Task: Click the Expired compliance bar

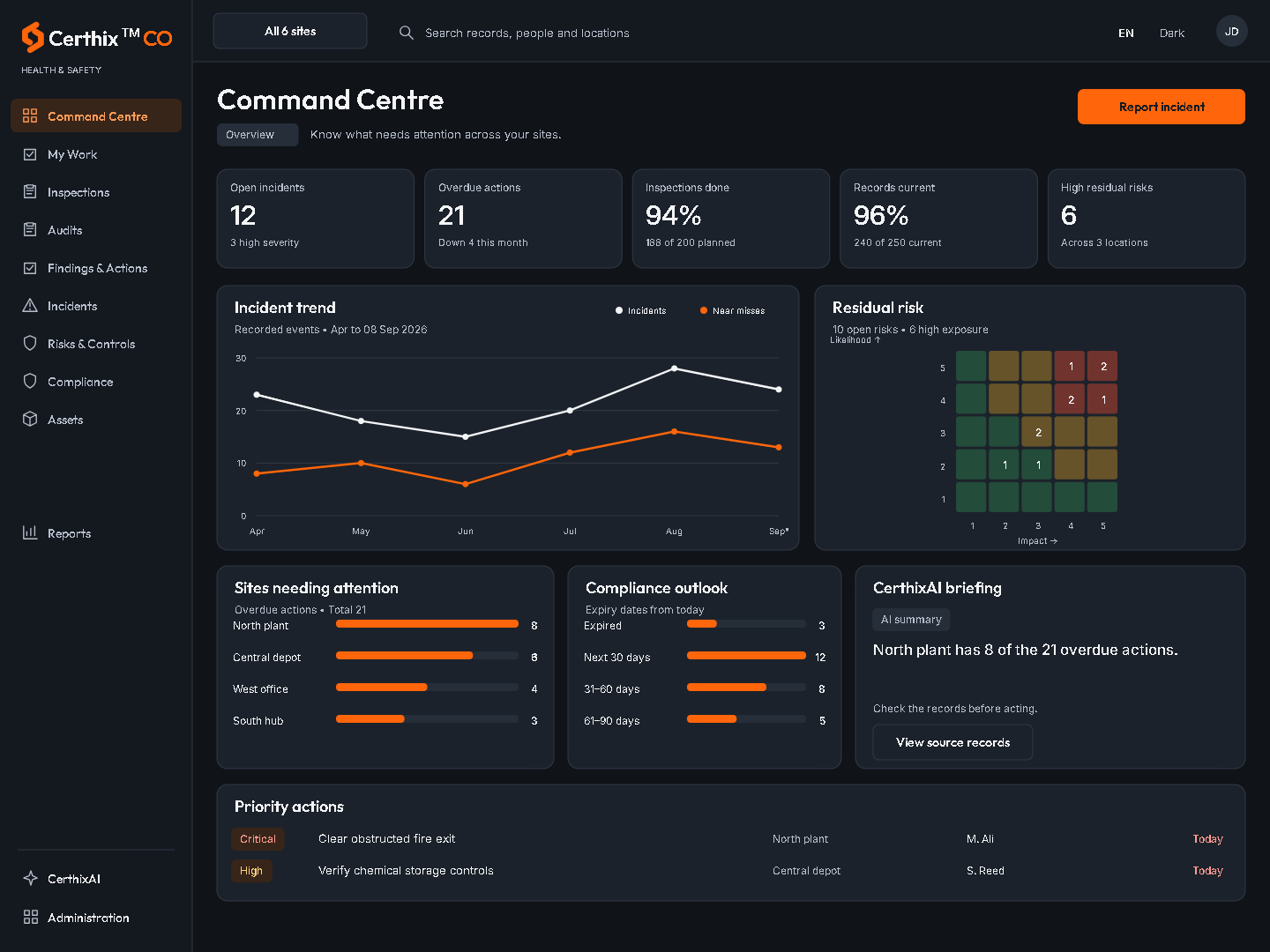Action: pos(746,624)
